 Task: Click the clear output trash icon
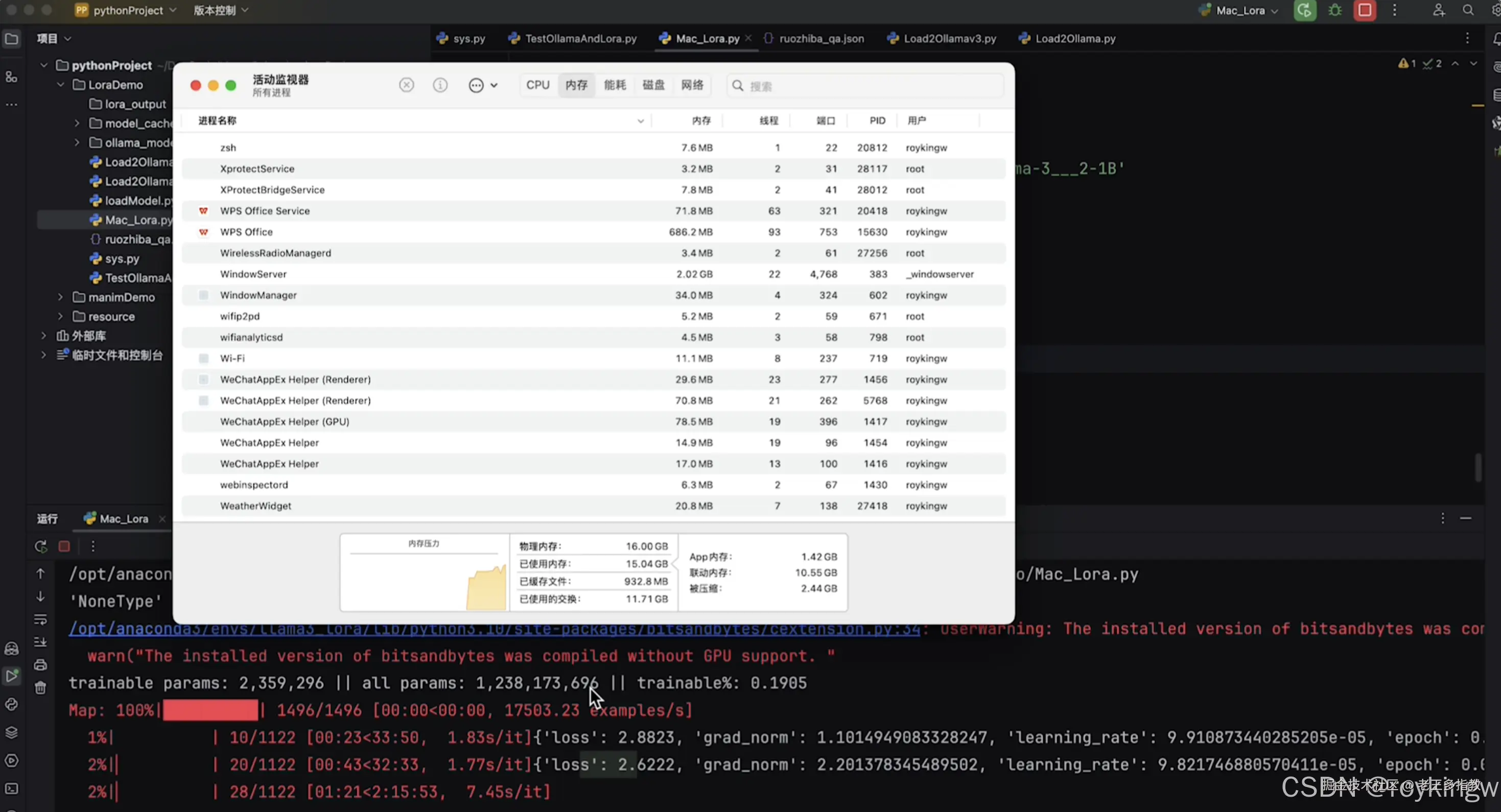pyautogui.click(x=40, y=688)
